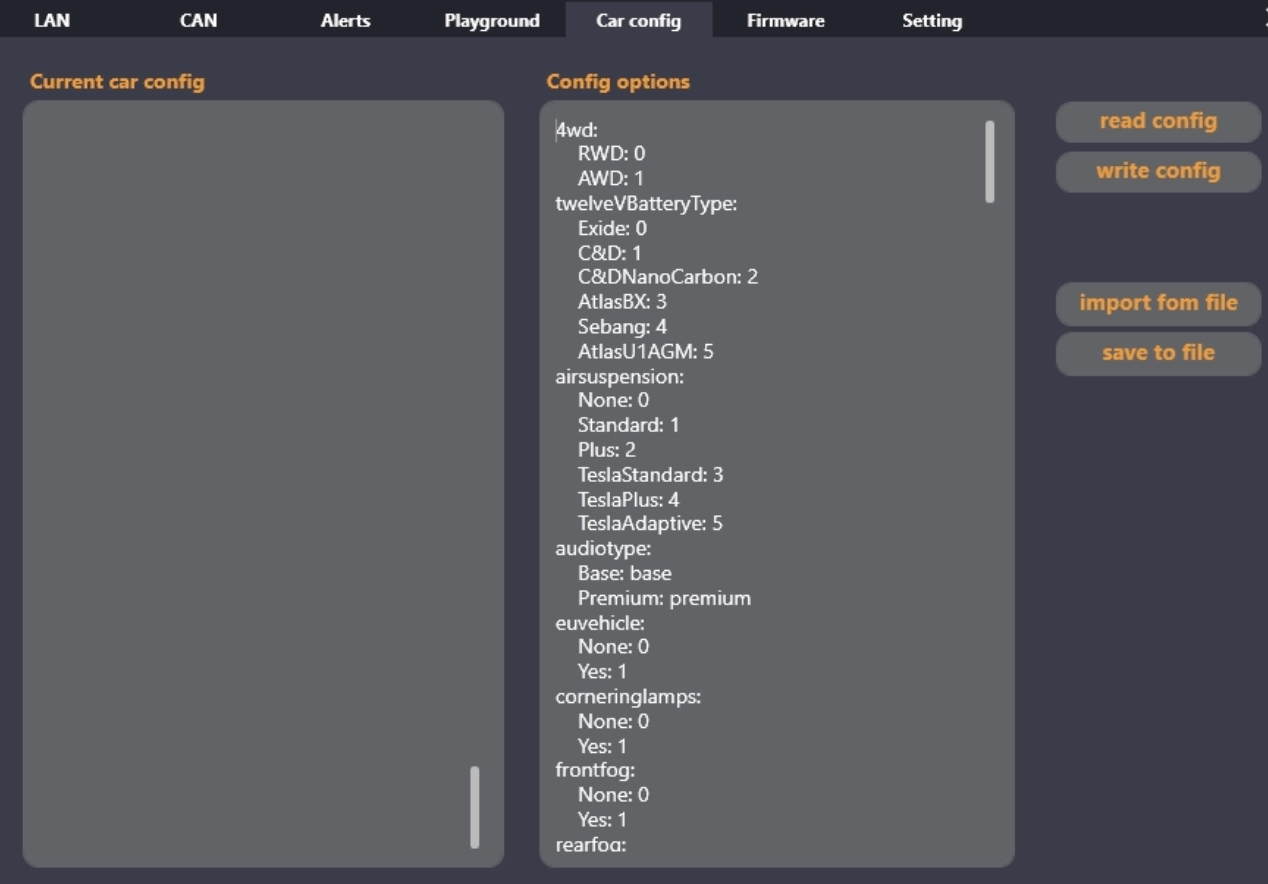1268x884 pixels.
Task: Click the Config options scrollbar thumb
Action: [989, 162]
